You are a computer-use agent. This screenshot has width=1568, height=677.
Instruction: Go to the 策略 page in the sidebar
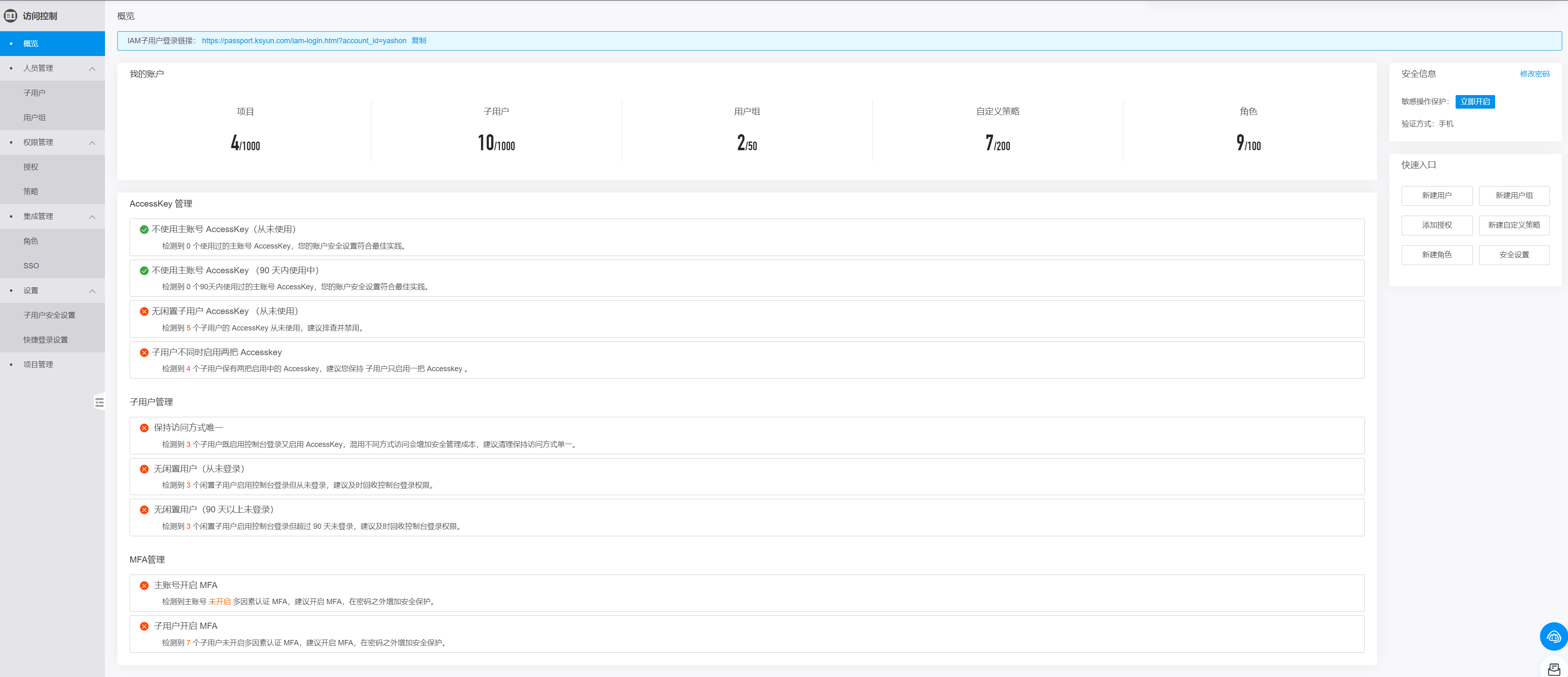click(x=30, y=192)
